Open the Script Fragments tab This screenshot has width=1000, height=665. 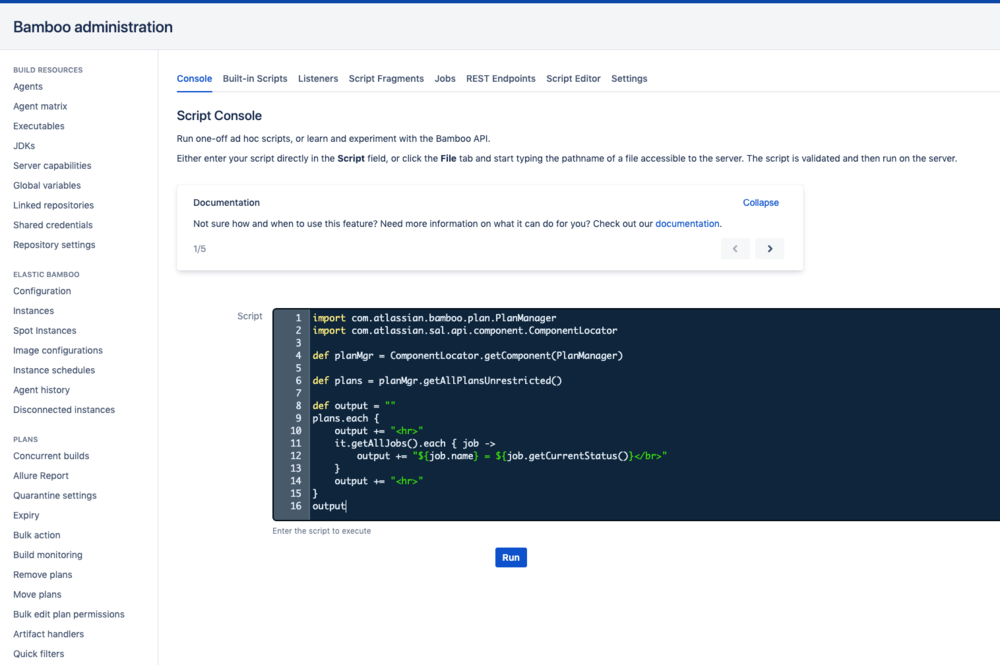(x=386, y=78)
